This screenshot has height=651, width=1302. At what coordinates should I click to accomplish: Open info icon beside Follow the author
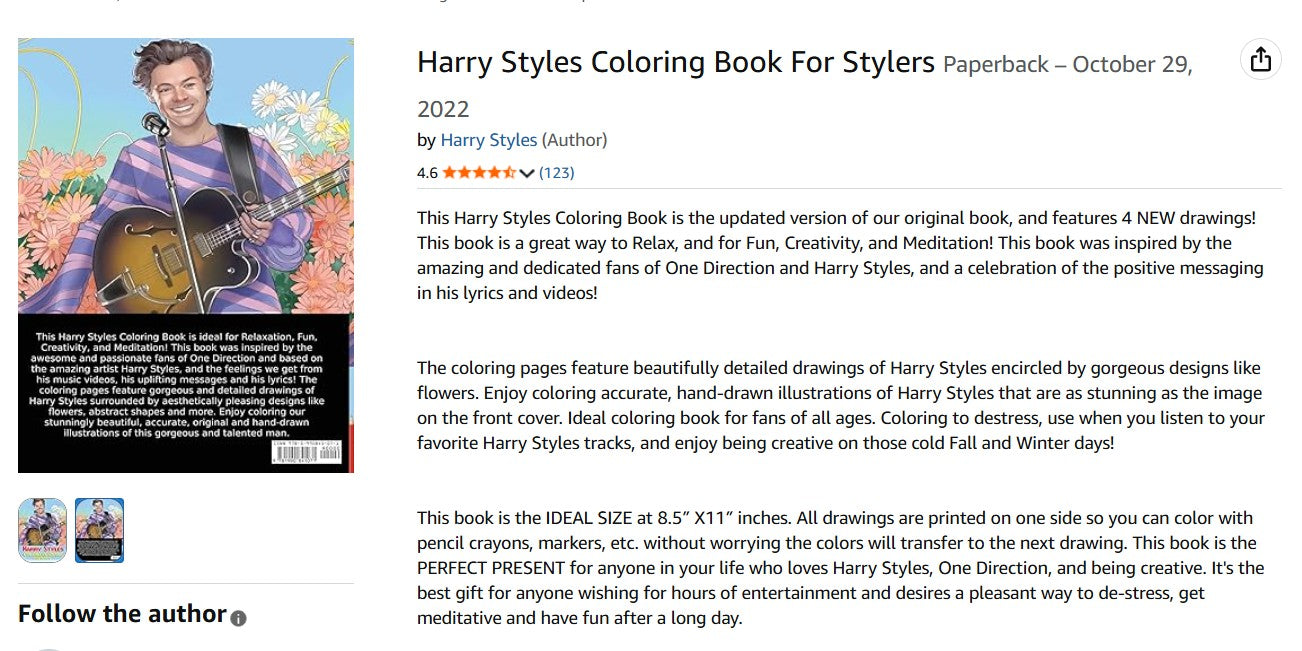click(238, 618)
